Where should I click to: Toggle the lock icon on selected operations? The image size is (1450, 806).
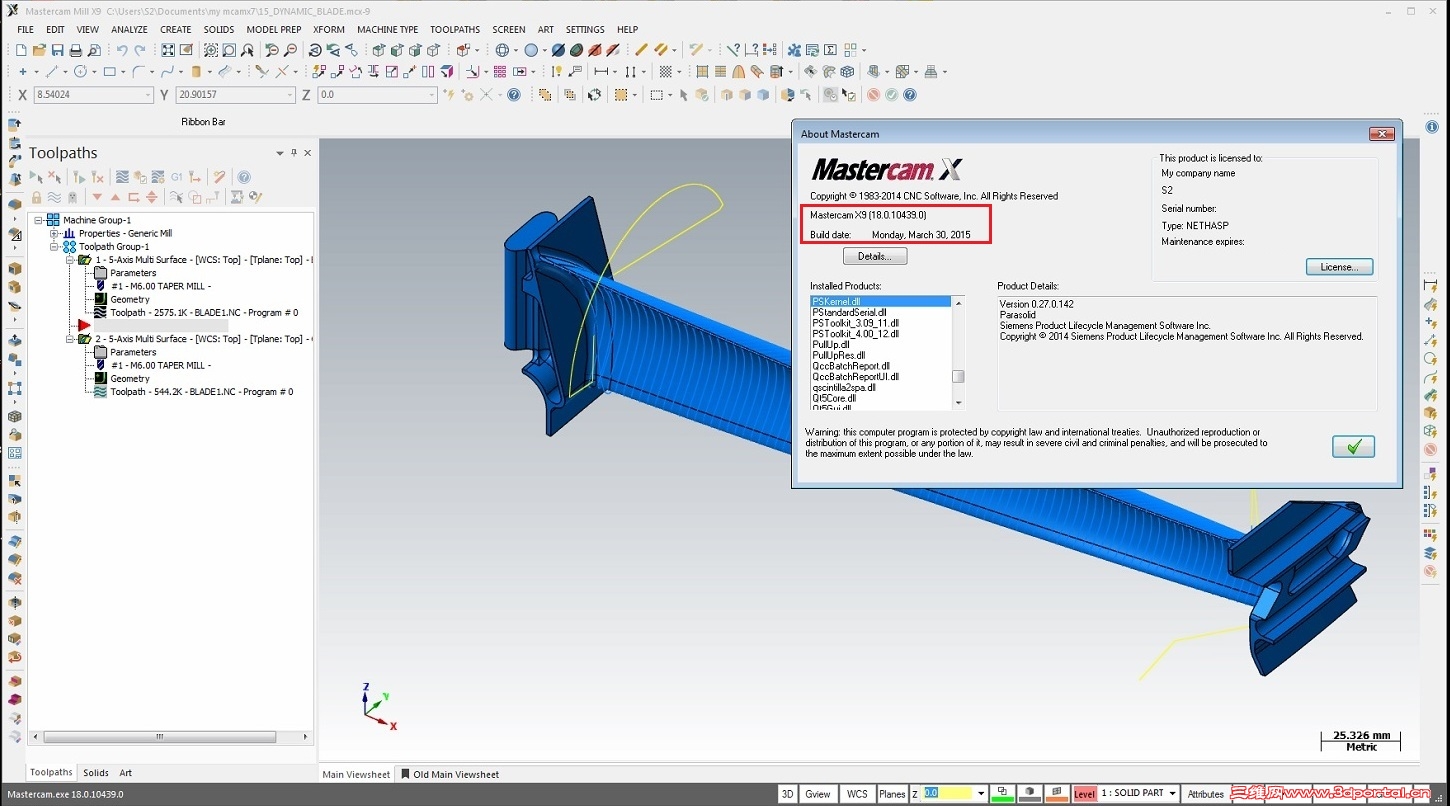37,197
